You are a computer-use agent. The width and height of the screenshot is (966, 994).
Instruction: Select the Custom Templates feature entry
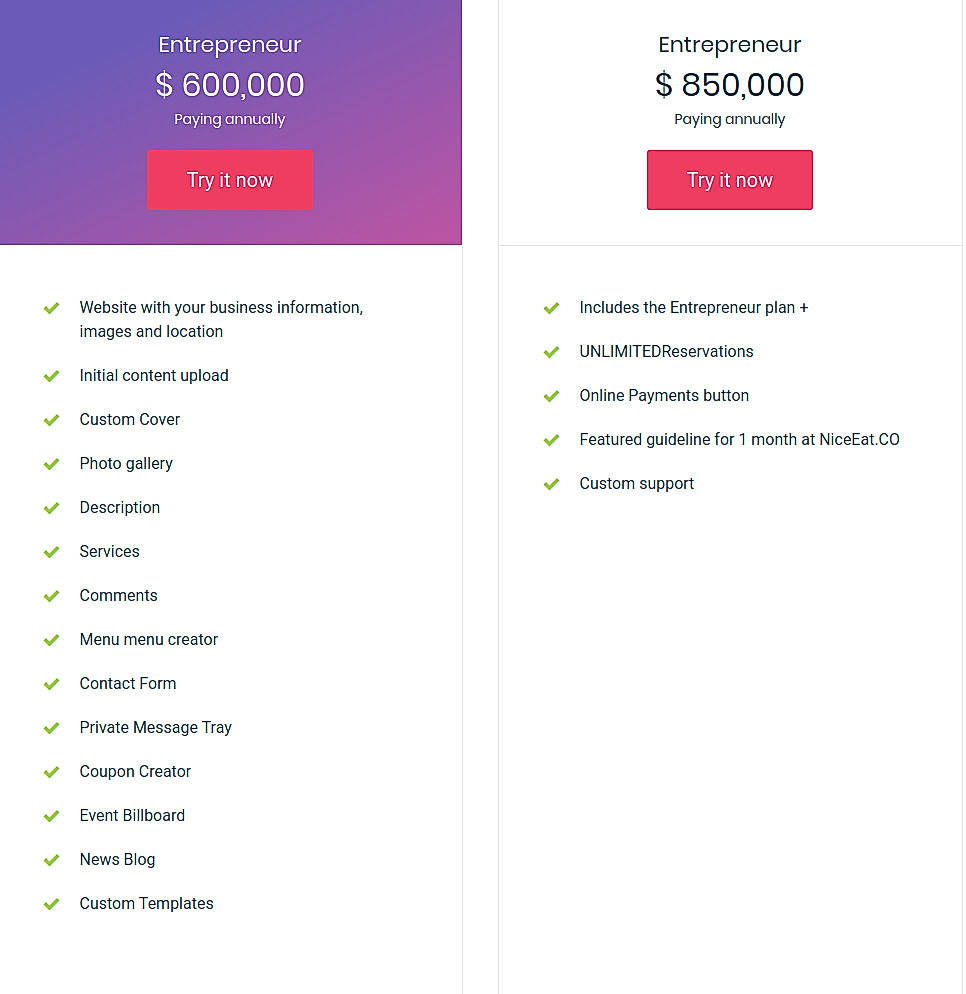146,904
